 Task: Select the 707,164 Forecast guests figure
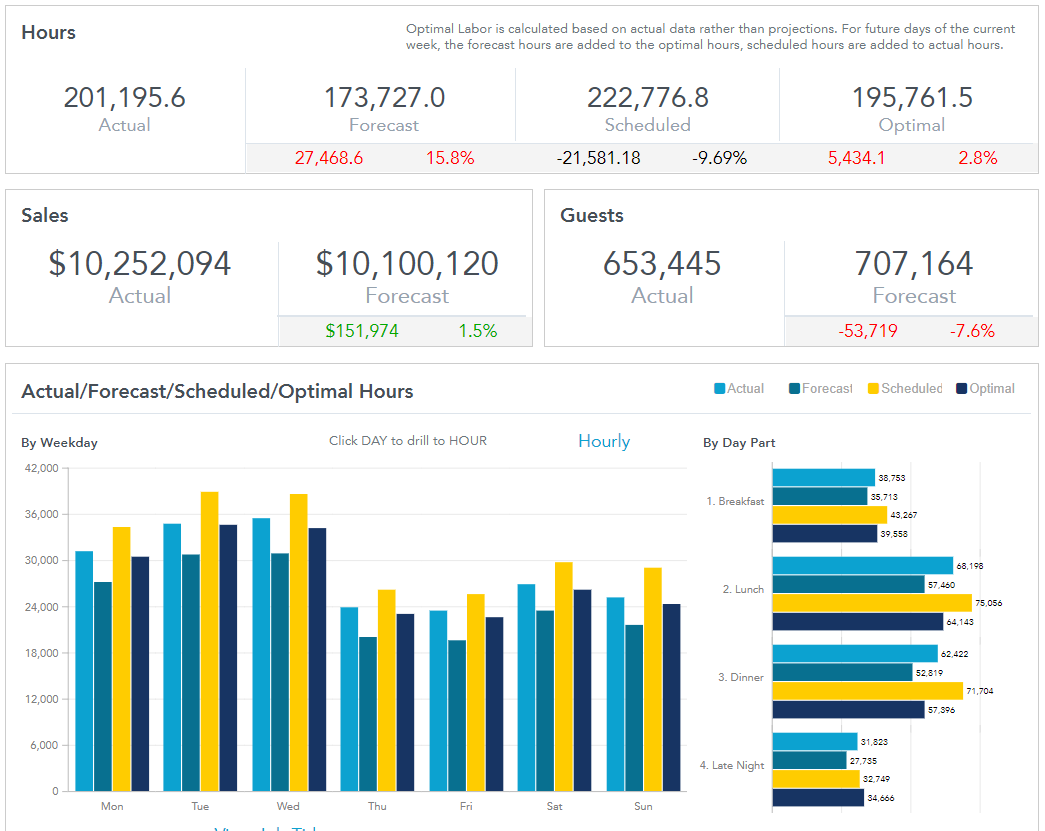click(914, 263)
